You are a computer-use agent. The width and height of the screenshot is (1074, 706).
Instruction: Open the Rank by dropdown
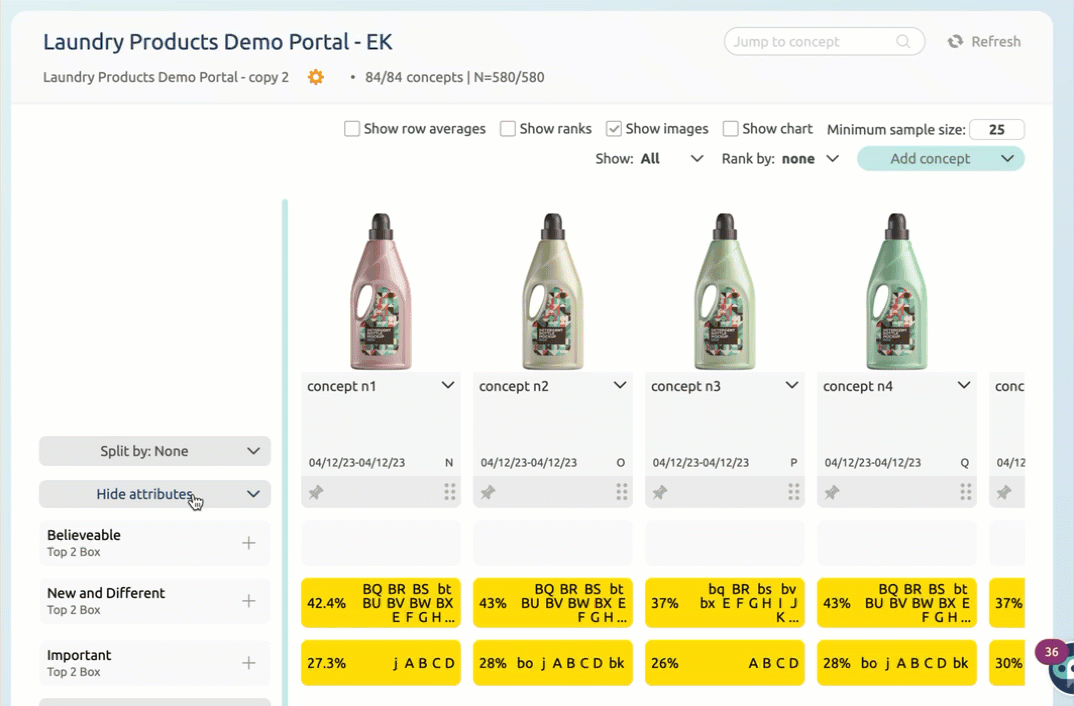780,159
